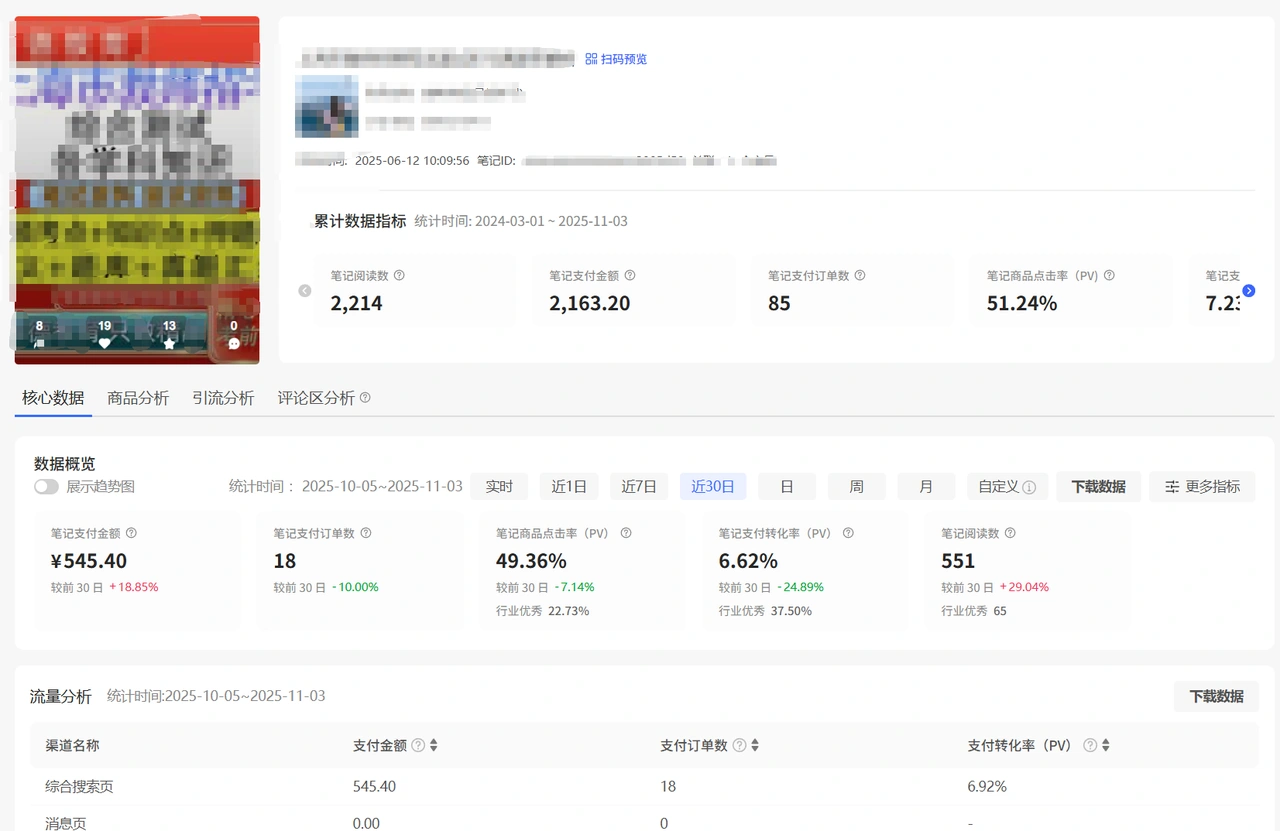This screenshot has height=831, width=1280.
Task: Select the 近7日 time range
Action: (x=639, y=487)
